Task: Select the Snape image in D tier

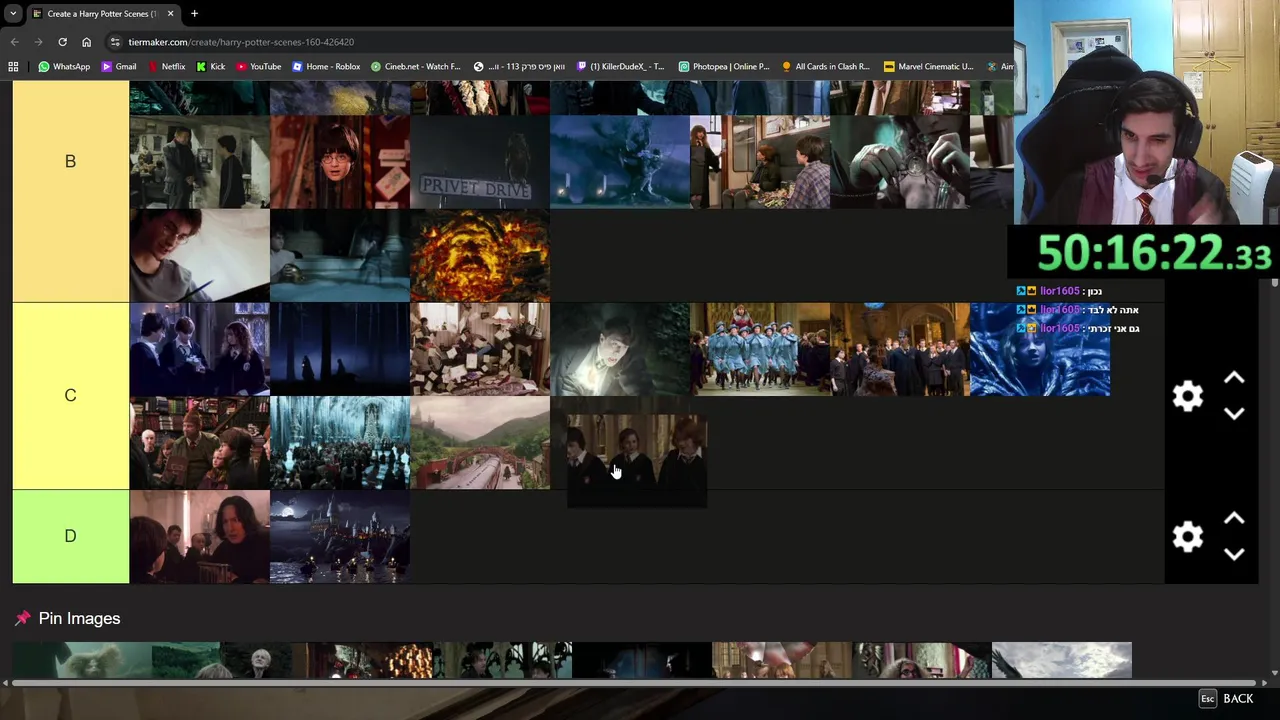Action: [x=200, y=537]
